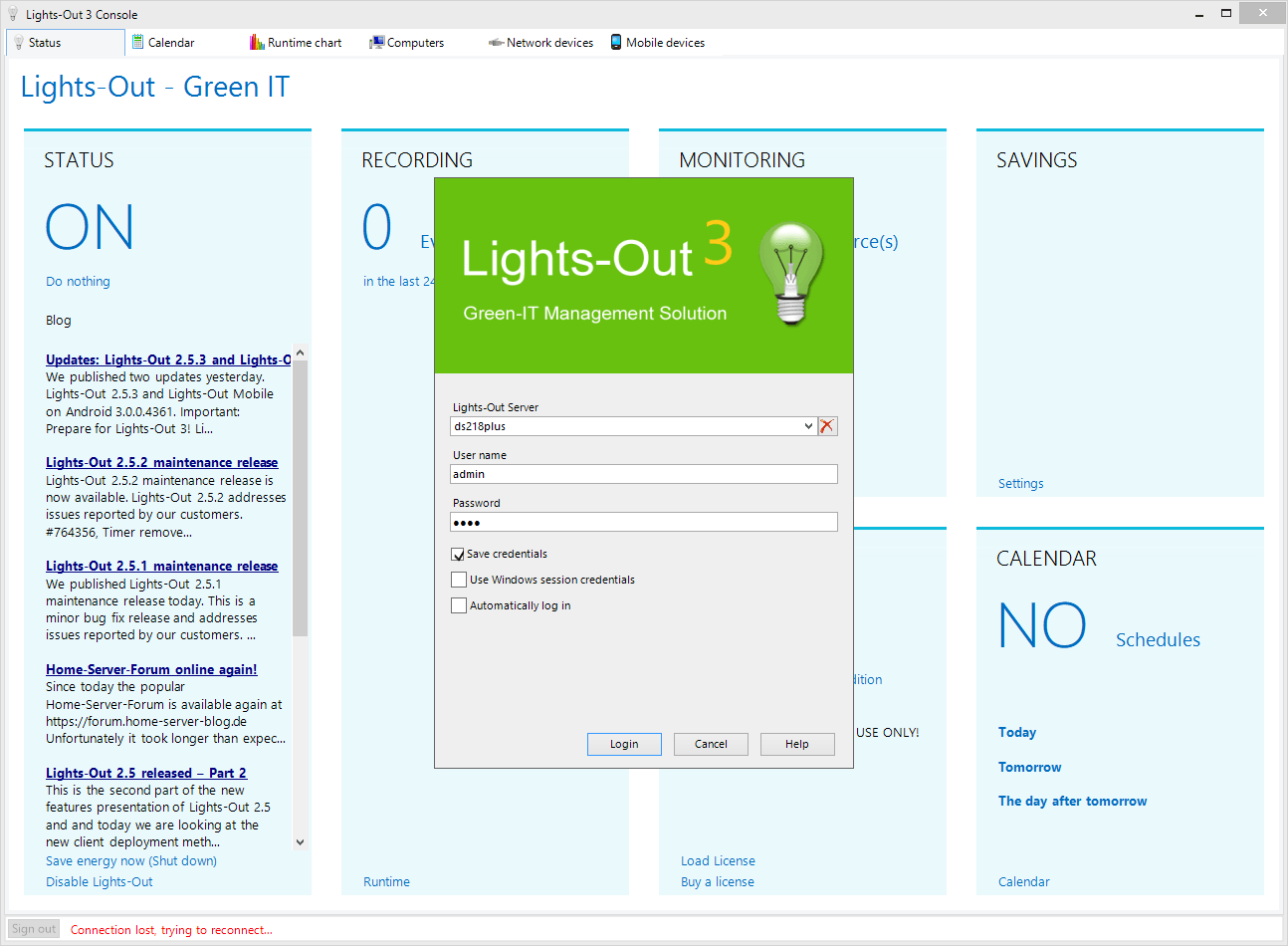
Task: Open the Mobile devices tab
Action: click(665, 43)
